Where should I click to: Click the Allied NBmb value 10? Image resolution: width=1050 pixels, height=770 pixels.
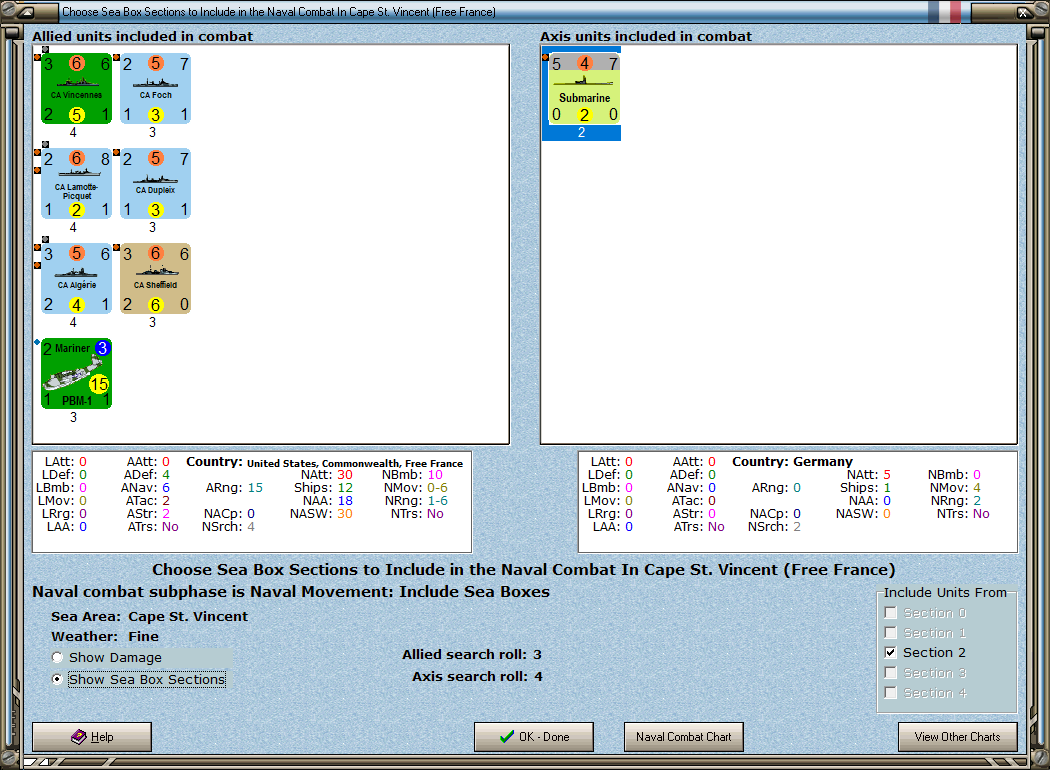pyautogui.click(x=435, y=475)
